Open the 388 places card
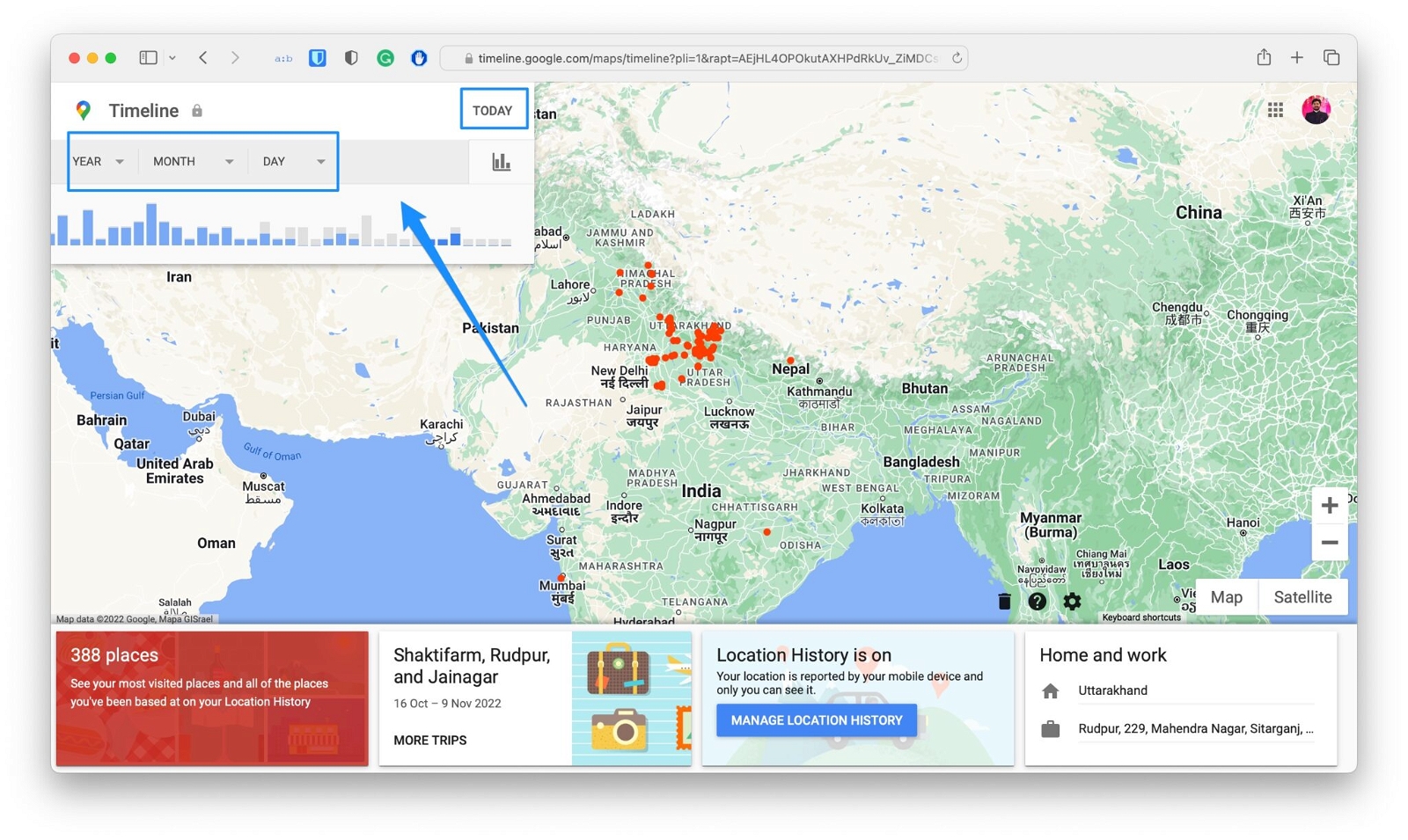The image size is (1408, 840). pos(212,698)
